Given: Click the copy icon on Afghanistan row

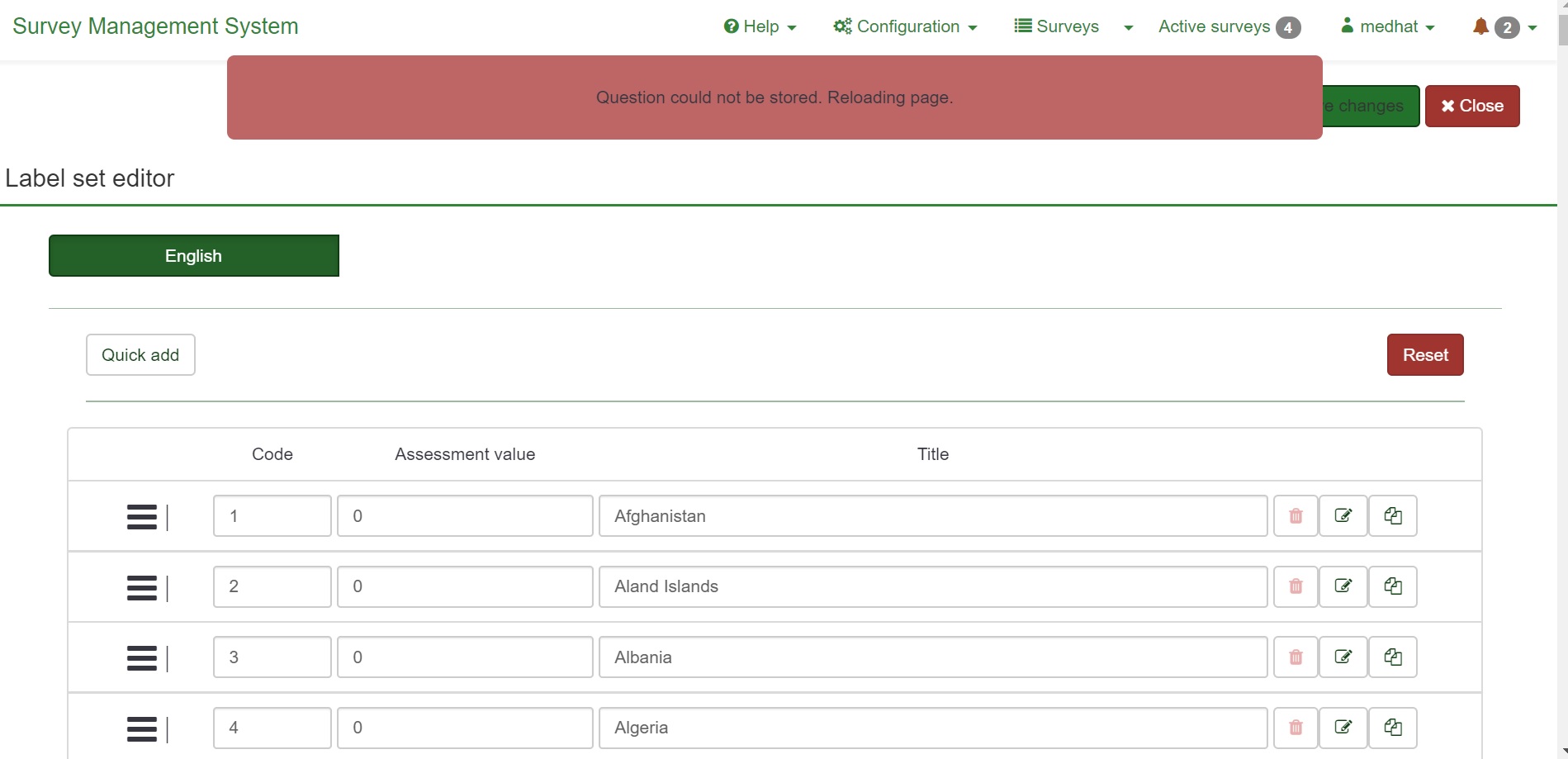Looking at the screenshot, I should [x=1393, y=516].
